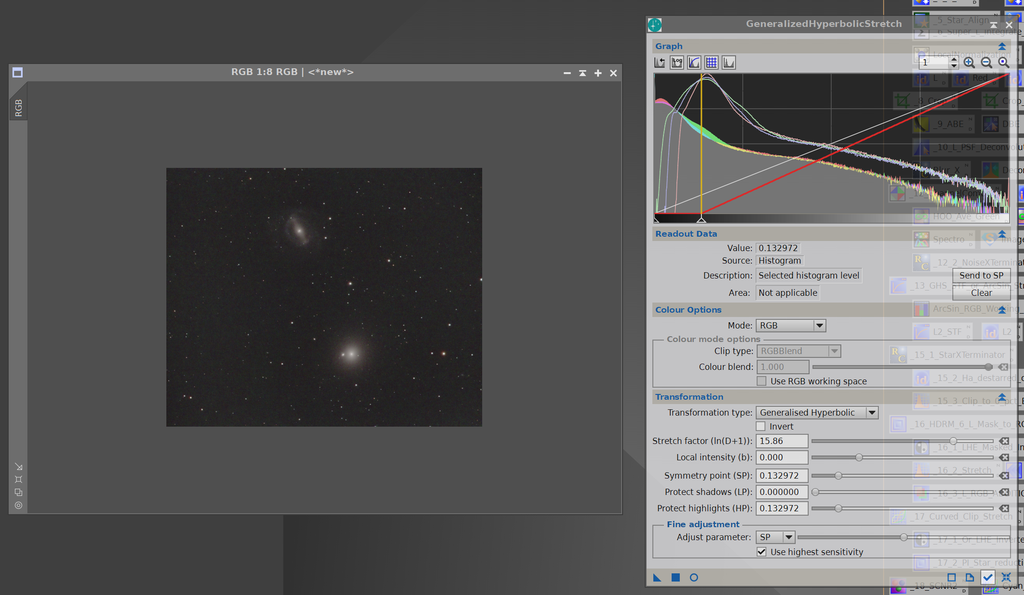Screen dimensions: 1024x595
Task: Zoom out on the histogram graph
Action: 986,63
